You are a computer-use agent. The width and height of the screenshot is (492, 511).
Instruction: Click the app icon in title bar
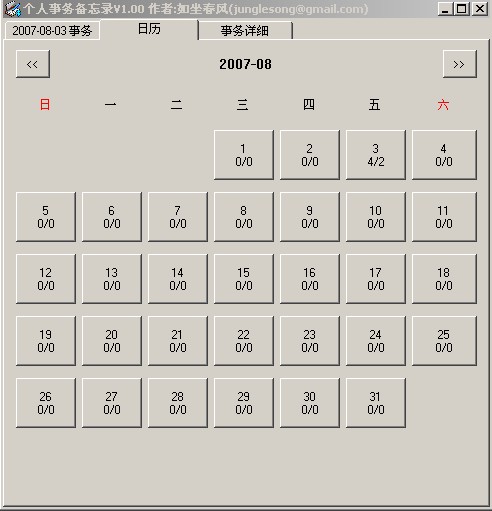(x=12, y=9)
